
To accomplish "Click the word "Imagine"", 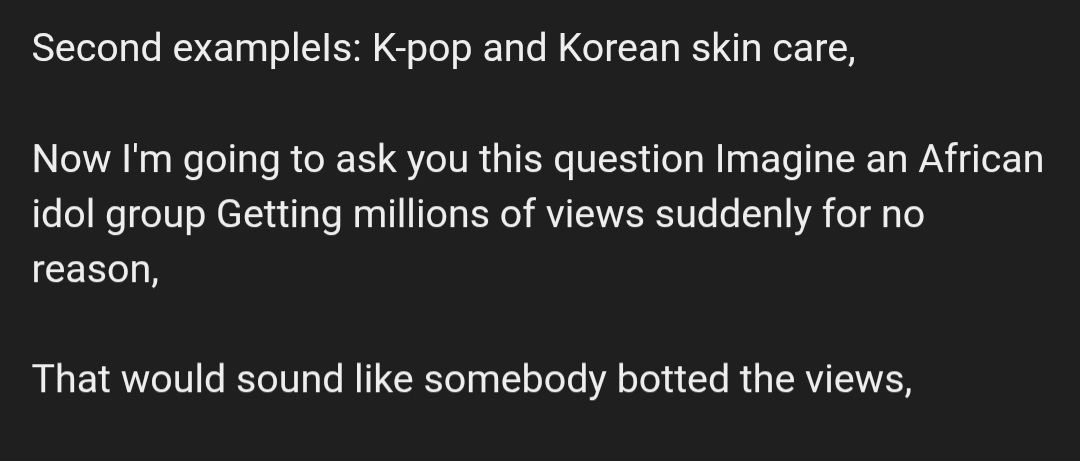I will pyautogui.click(x=776, y=160).
